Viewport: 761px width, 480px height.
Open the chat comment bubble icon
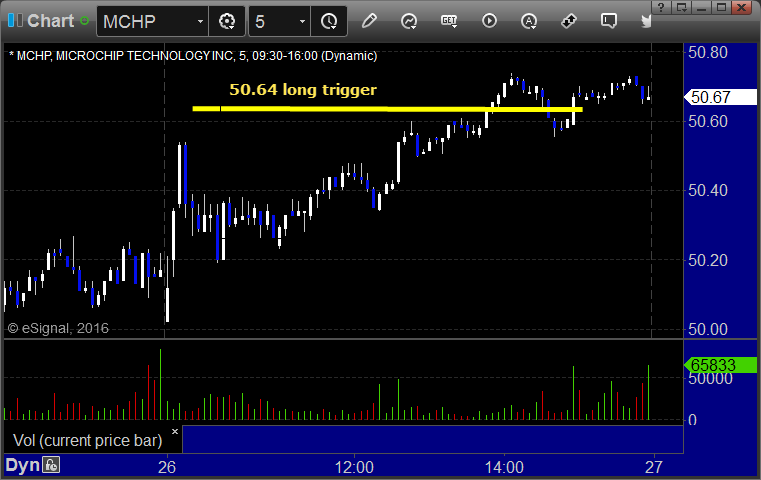[x=609, y=21]
